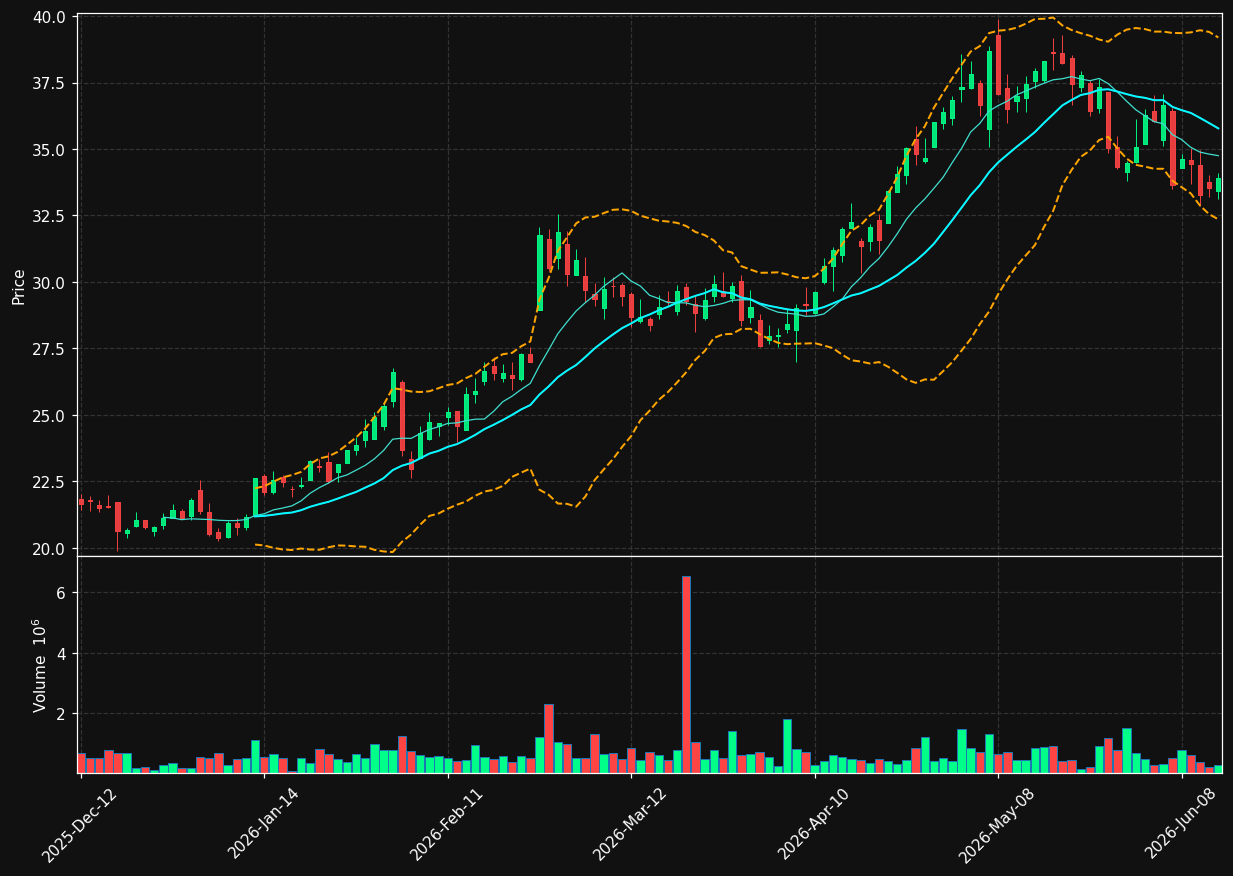Select the 2026-Feb-11 date label
Viewport: 1233px width, 876px height.
(x=446, y=823)
